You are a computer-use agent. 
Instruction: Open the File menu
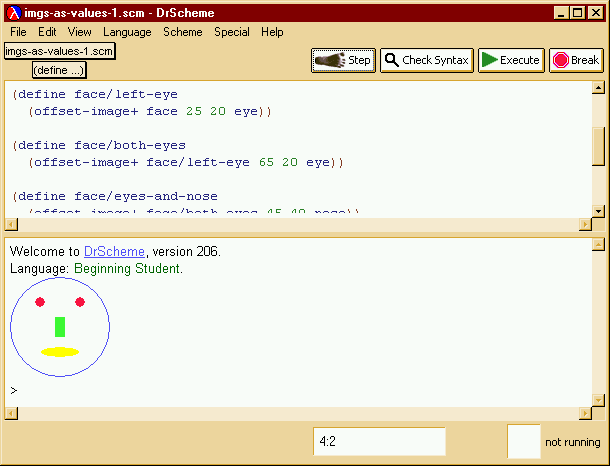(18, 32)
